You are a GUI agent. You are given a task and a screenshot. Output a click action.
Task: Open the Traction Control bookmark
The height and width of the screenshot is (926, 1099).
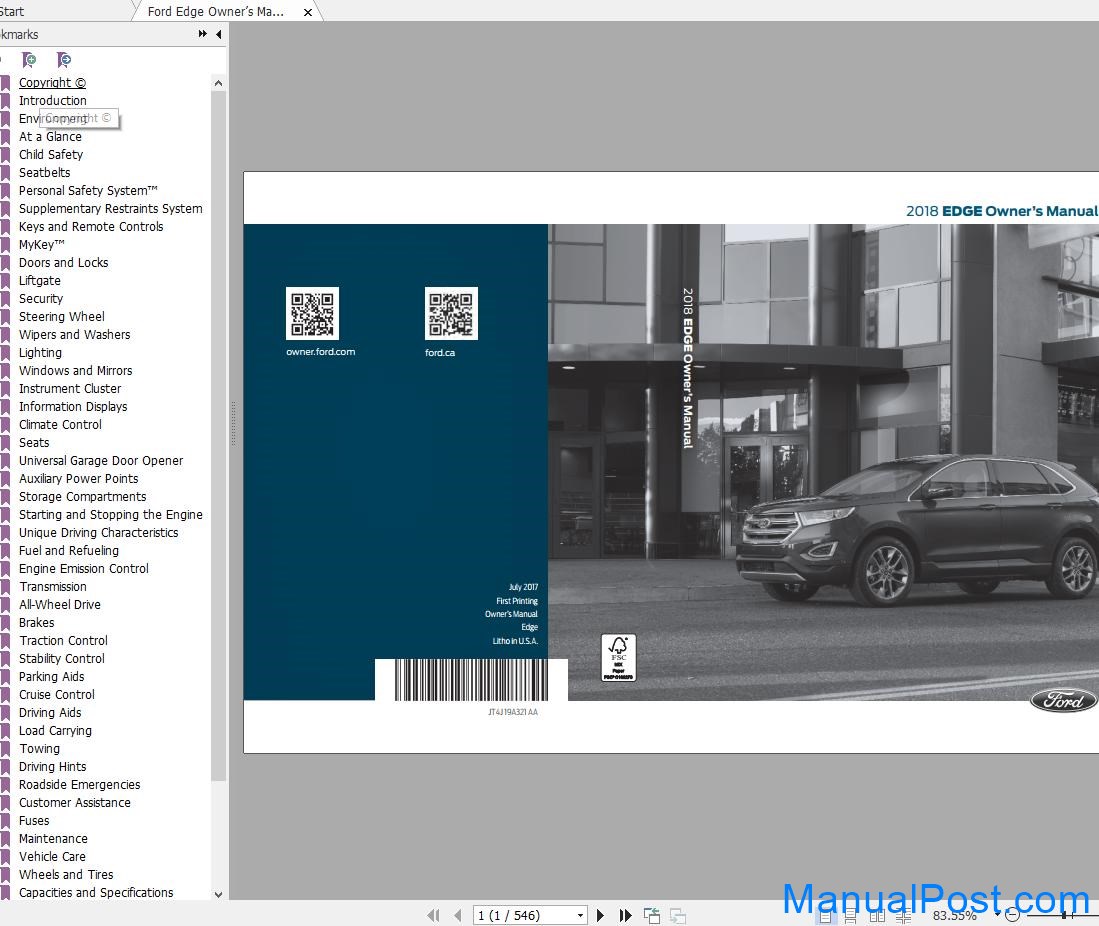coord(64,641)
